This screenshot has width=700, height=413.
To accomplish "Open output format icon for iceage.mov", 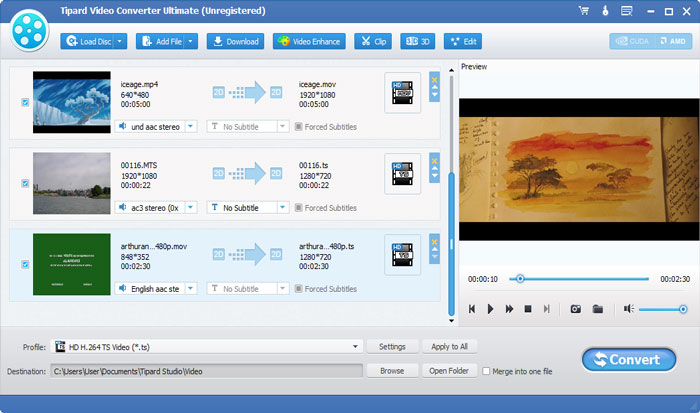I will coord(402,93).
